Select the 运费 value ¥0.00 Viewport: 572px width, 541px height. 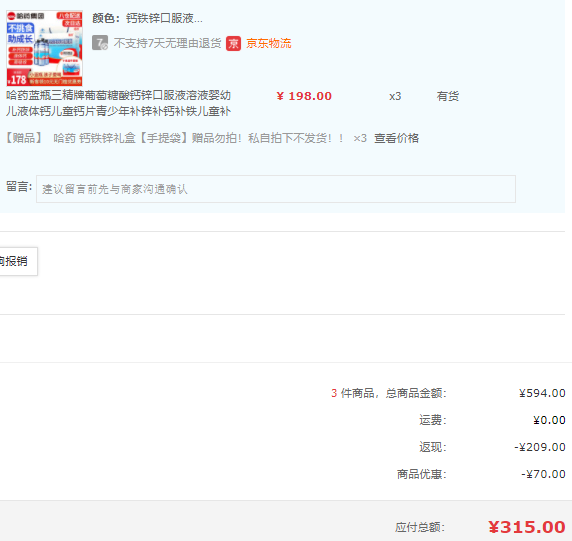coord(549,420)
